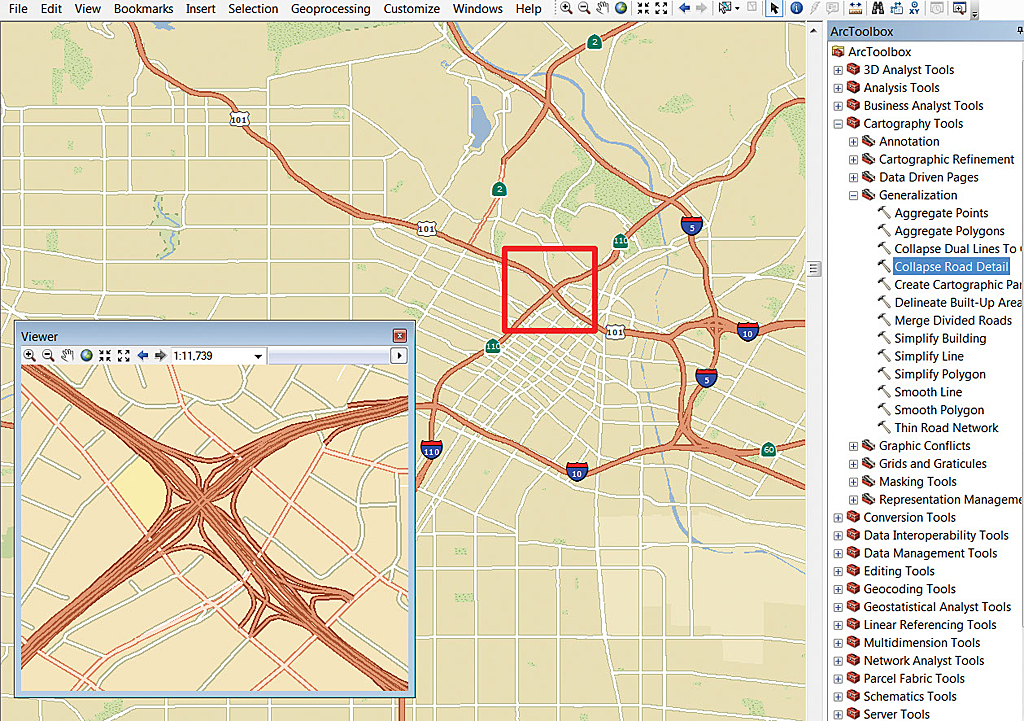The width and height of the screenshot is (1024, 721).
Task: Activate the Pan hand tool in main toolbar
Action: 602,8
